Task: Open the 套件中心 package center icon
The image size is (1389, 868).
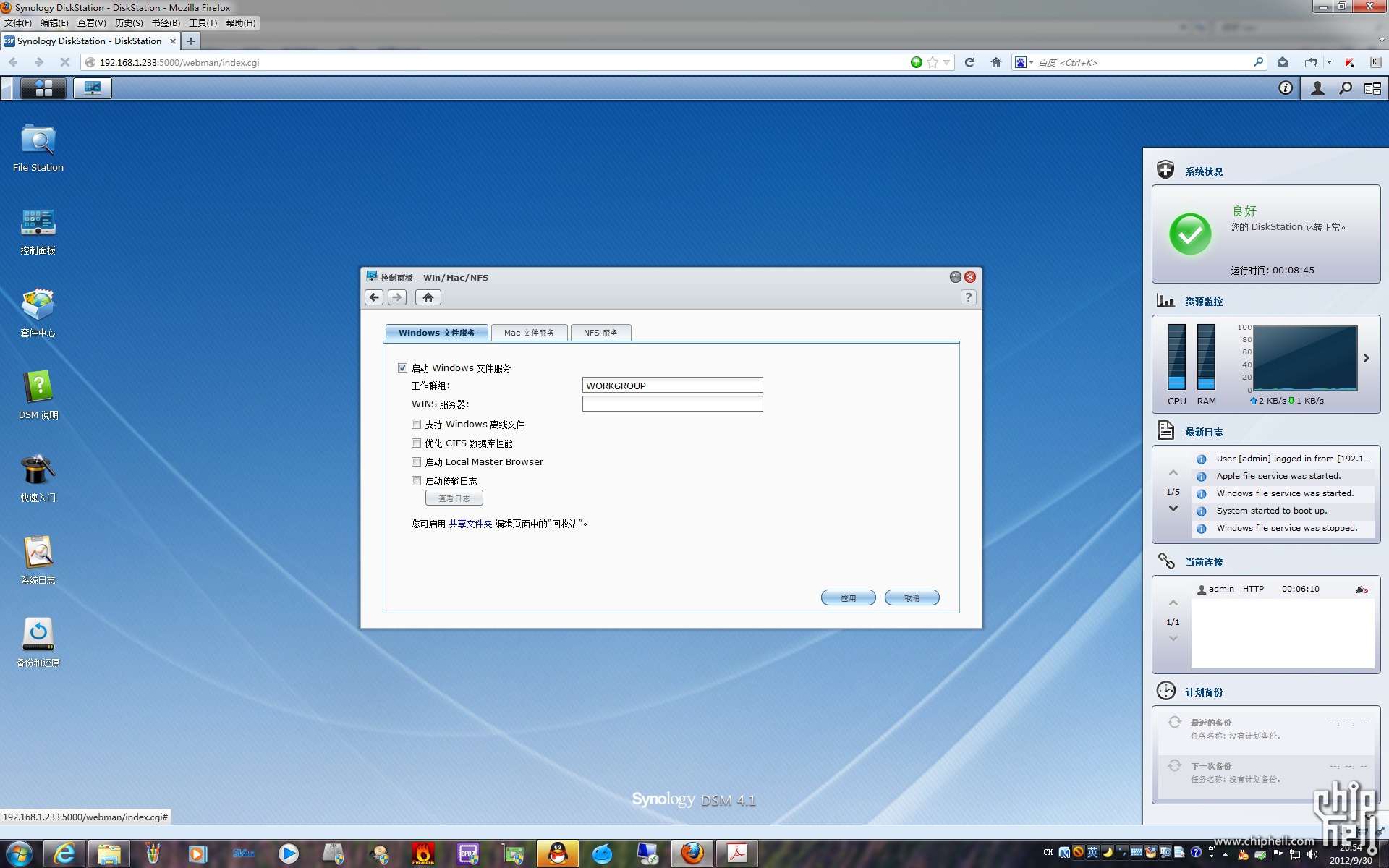Action: pyautogui.click(x=38, y=313)
